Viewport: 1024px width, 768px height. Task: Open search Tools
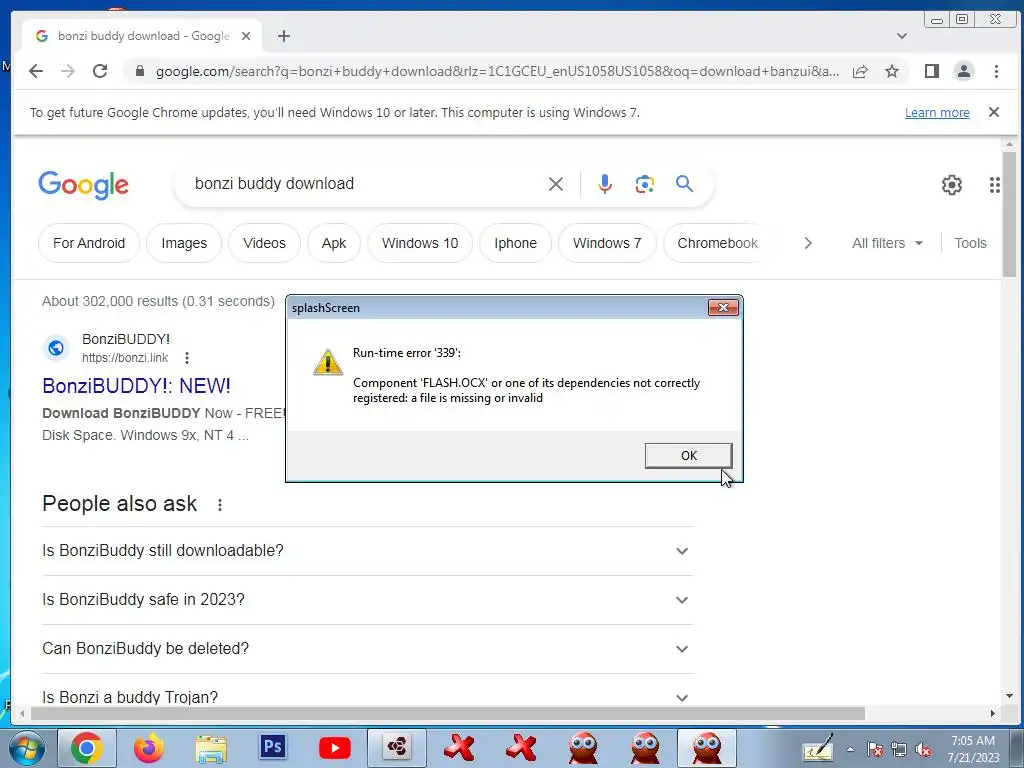click(970, 243)
